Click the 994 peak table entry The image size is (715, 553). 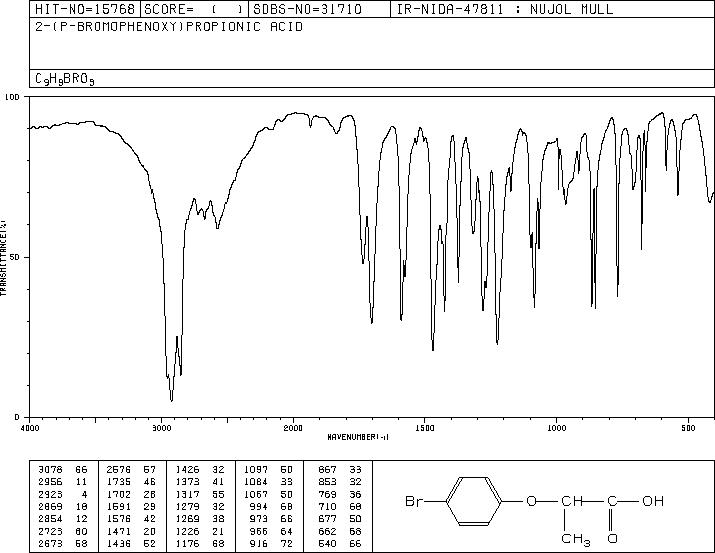259,506
